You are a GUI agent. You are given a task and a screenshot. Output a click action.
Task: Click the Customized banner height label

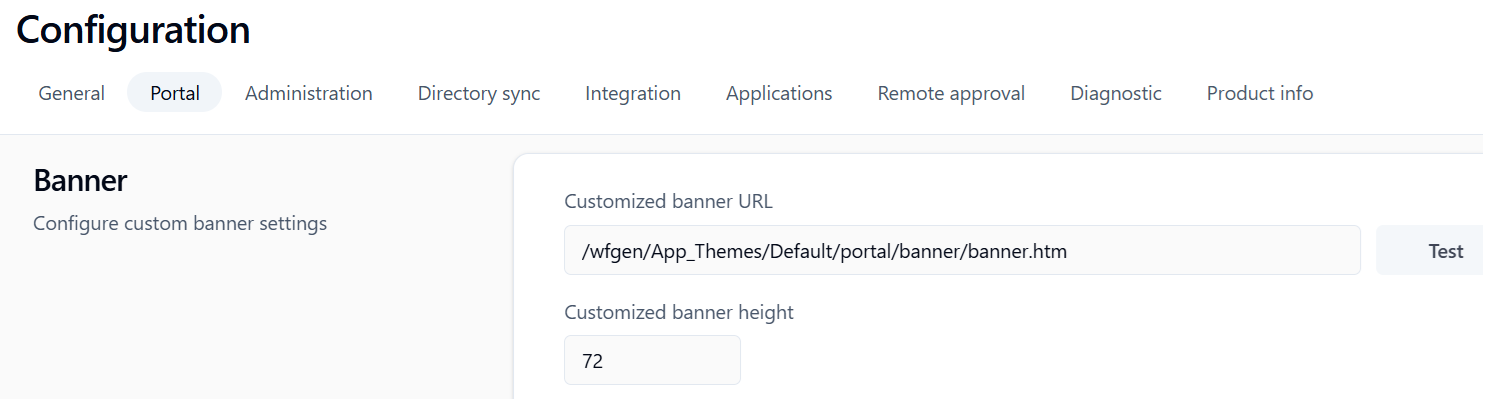[x=679, y=312]
